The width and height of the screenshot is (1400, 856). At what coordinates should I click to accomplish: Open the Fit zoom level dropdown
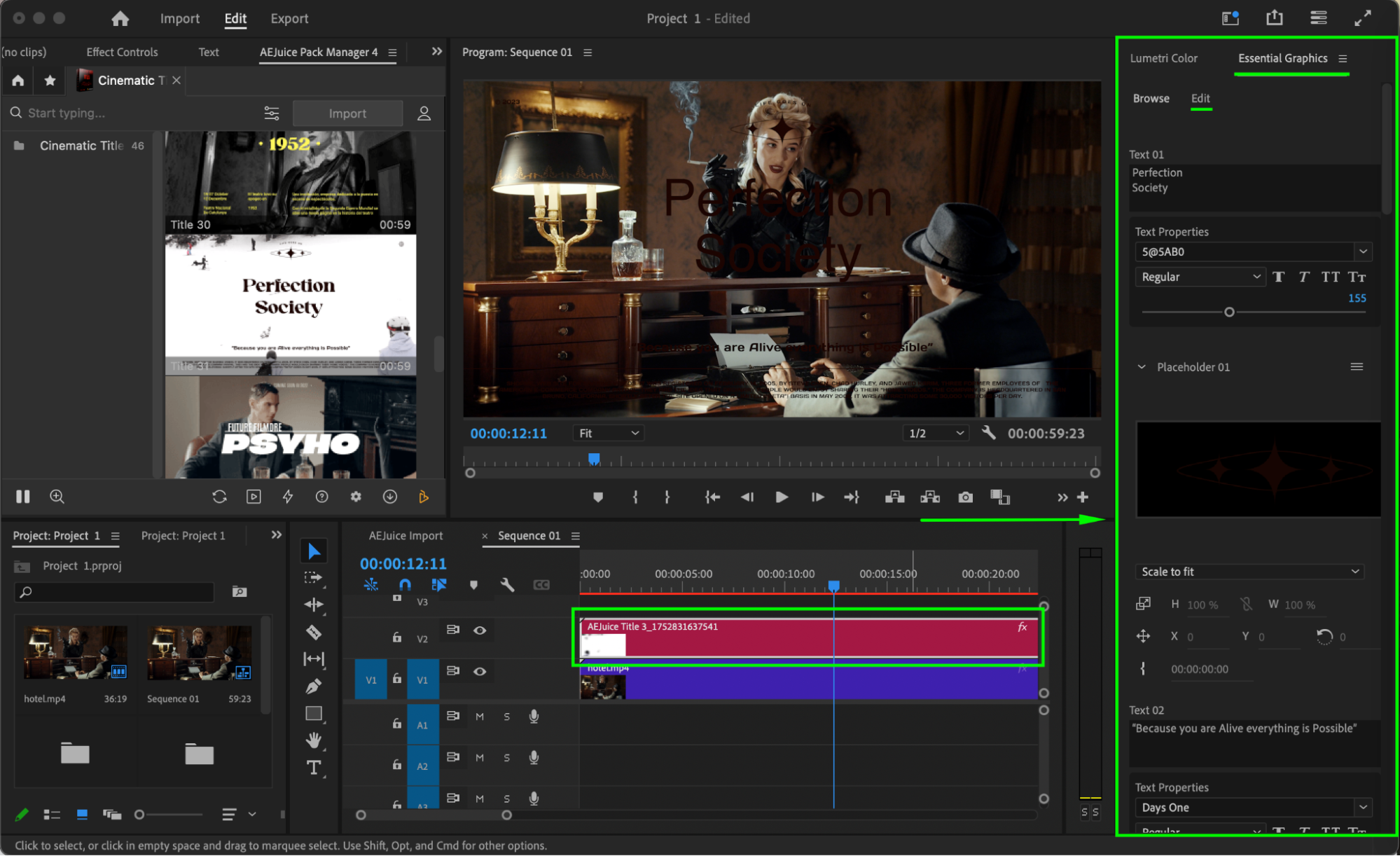(x=608, y=433)
